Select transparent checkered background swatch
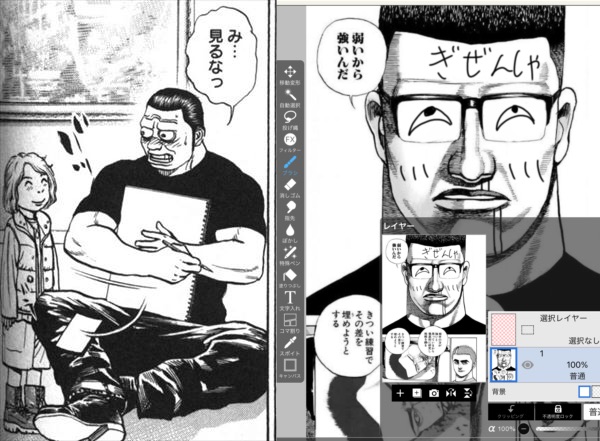600x441 pixels. 596,392
